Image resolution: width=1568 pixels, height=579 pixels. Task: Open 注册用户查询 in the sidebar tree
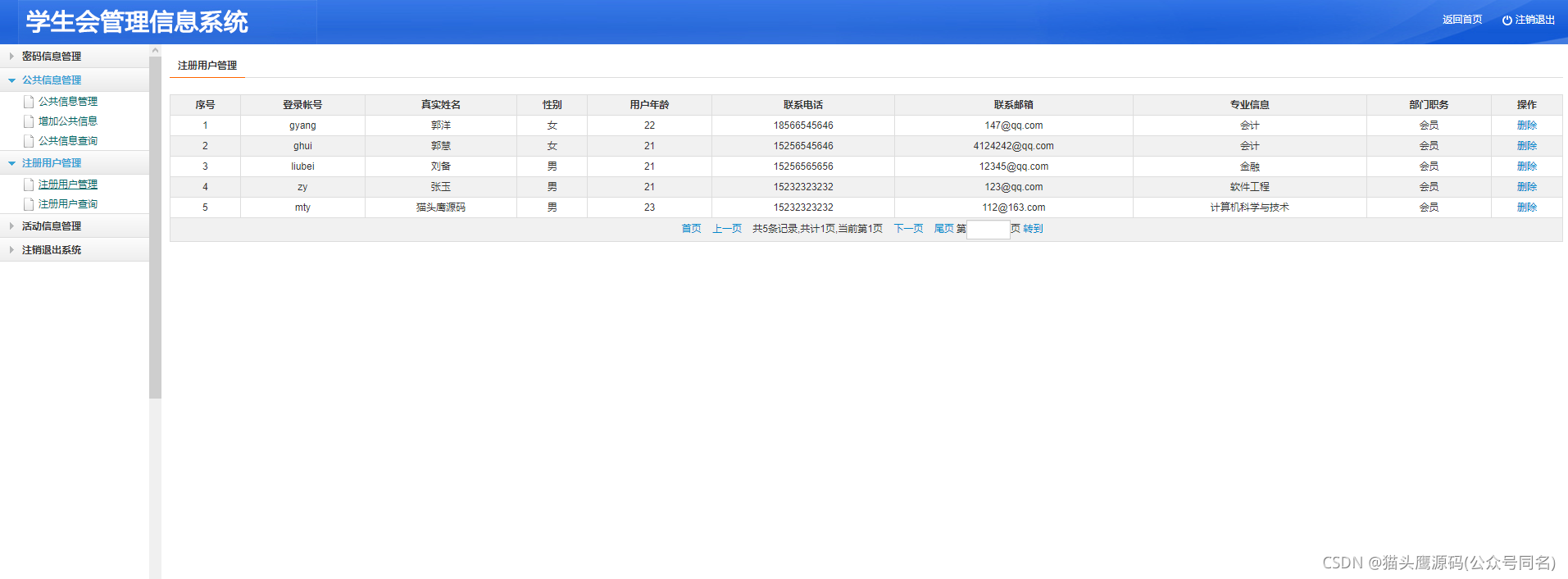68,204
